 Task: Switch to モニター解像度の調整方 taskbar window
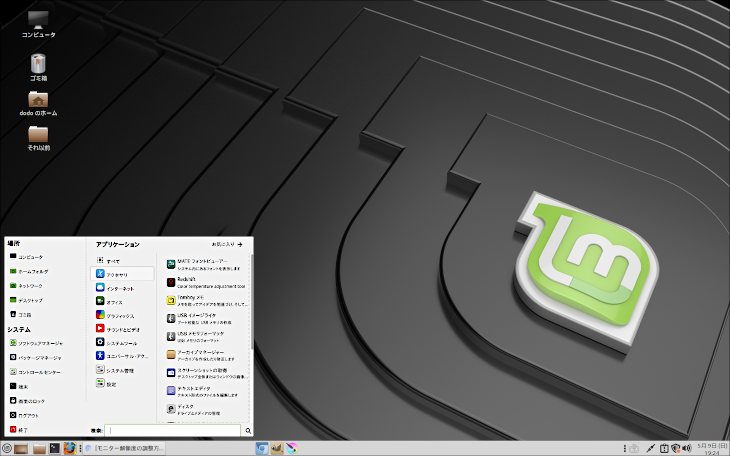[x=124, y=449]
